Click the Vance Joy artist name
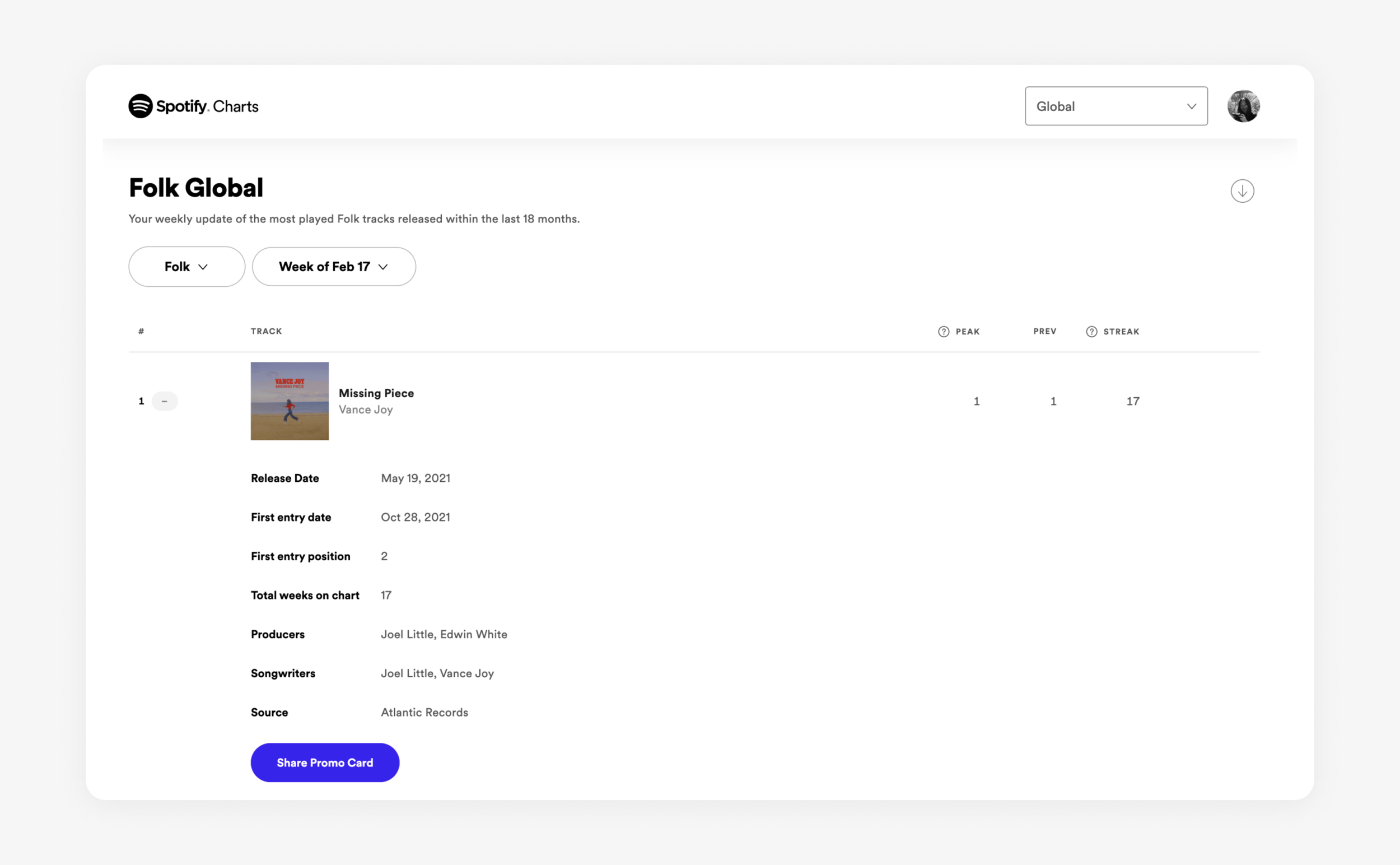 366,410
